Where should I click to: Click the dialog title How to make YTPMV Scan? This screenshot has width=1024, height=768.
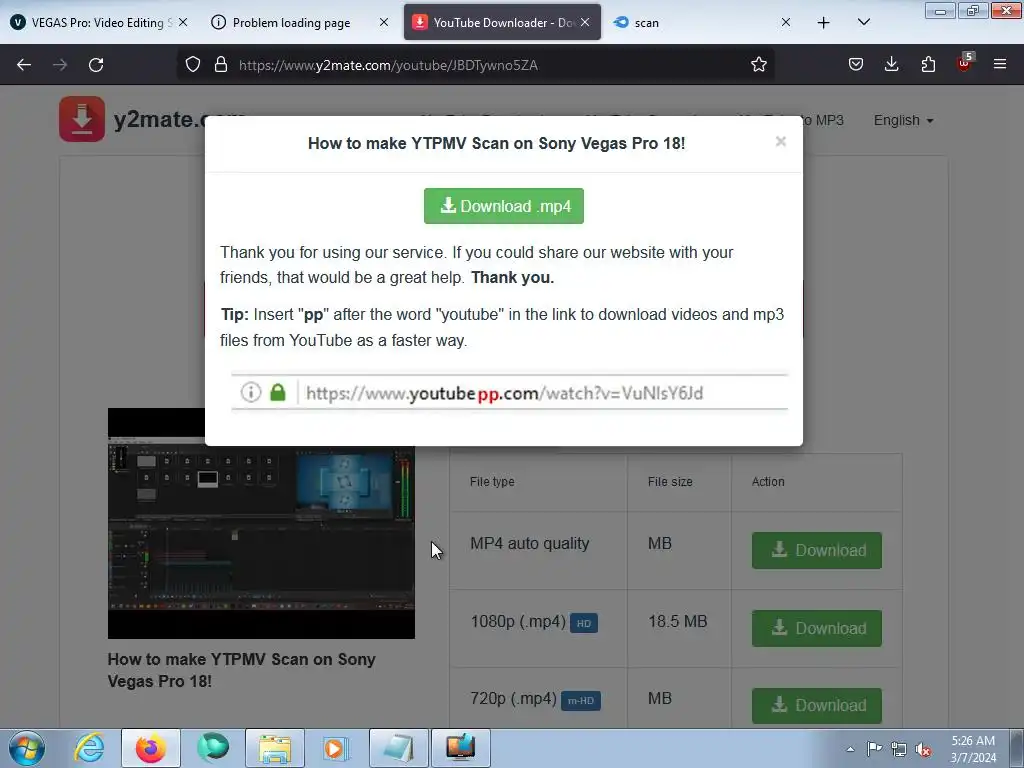click(496, 143)
